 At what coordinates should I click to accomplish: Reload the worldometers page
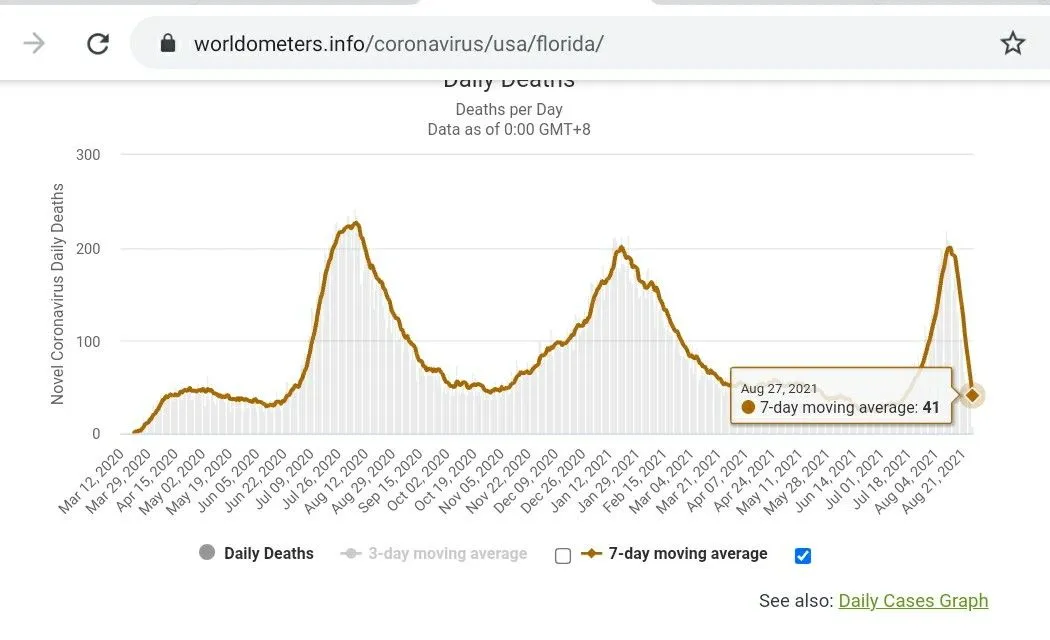98,43
